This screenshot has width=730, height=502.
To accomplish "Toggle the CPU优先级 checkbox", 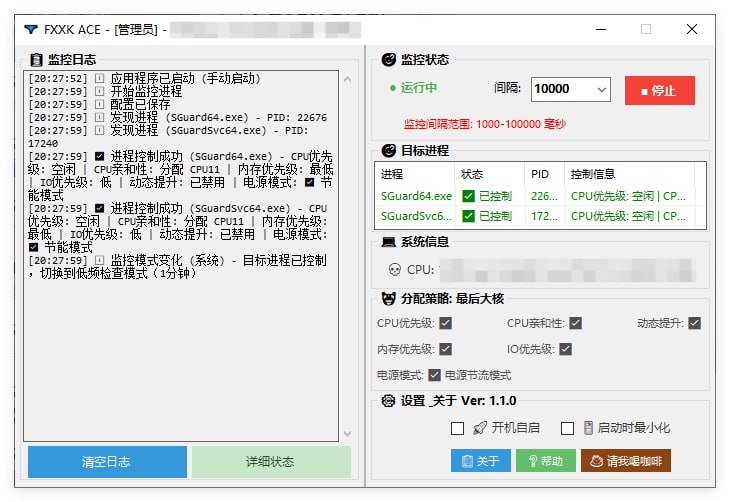I will pos(446,323).
